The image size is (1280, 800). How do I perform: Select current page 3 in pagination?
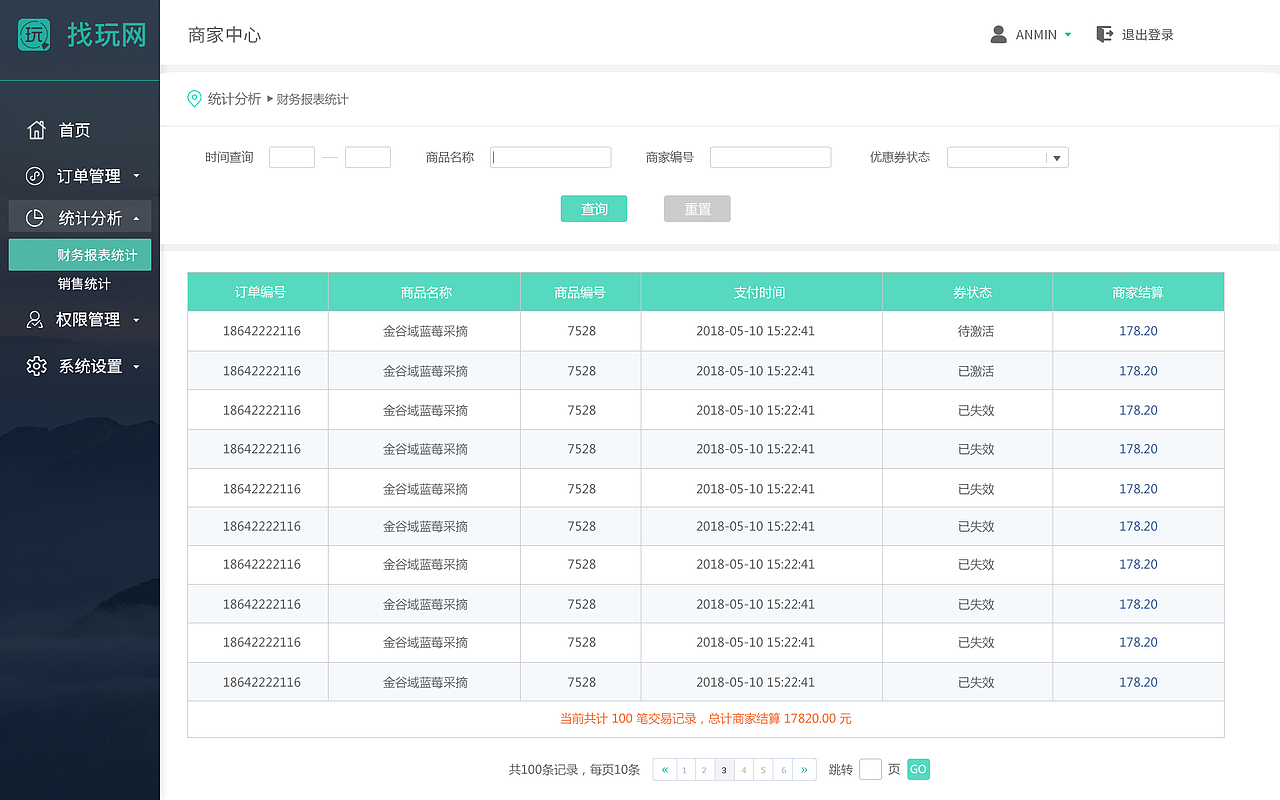click(724, 769)
